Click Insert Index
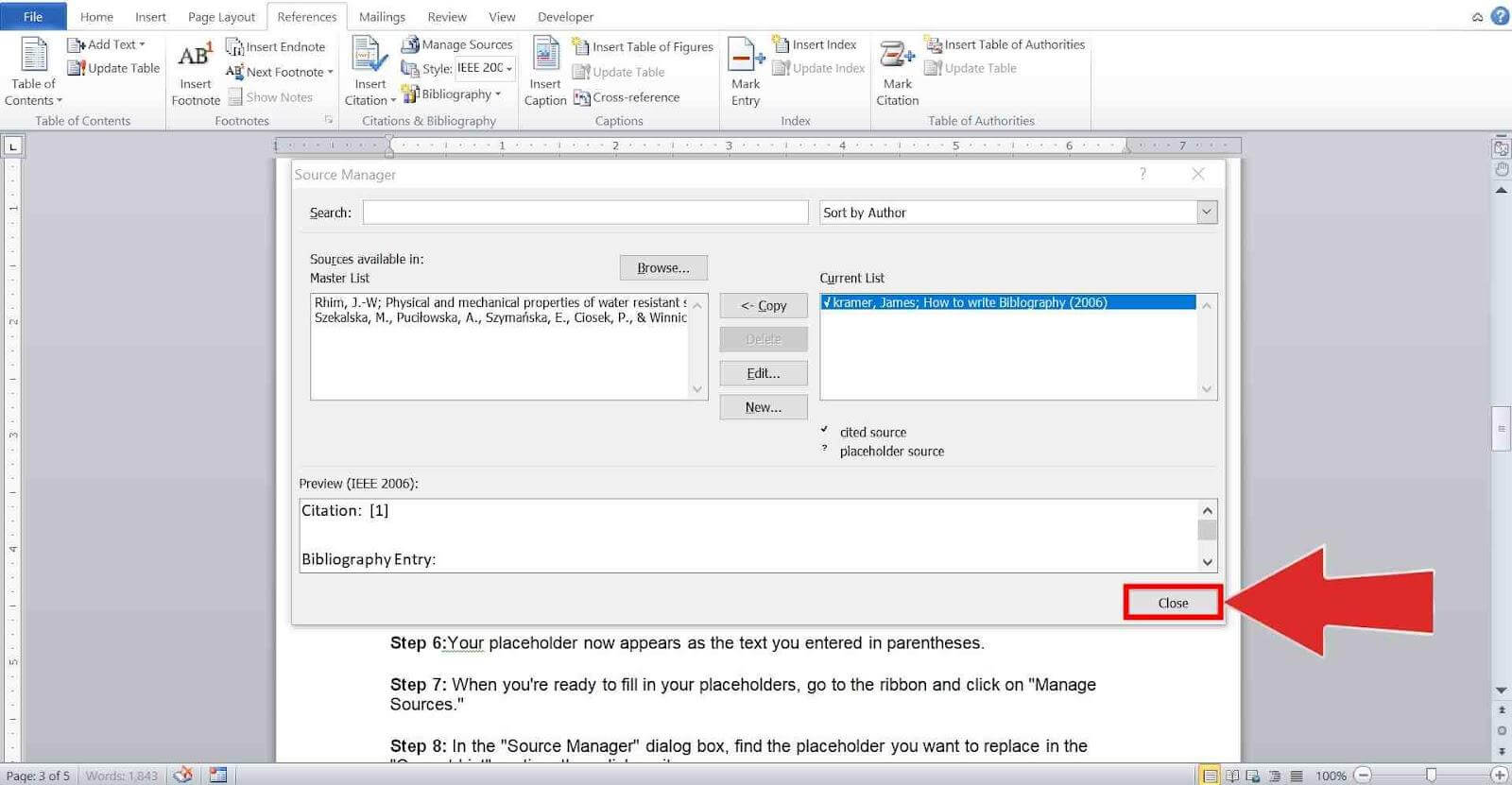The image size is (1512, 785). pos(814,44)
